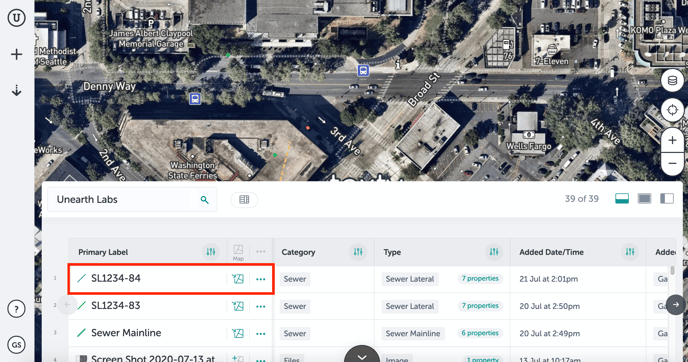Show SL1234-83 on the map

pyautogui.click(x=238, y=306)
